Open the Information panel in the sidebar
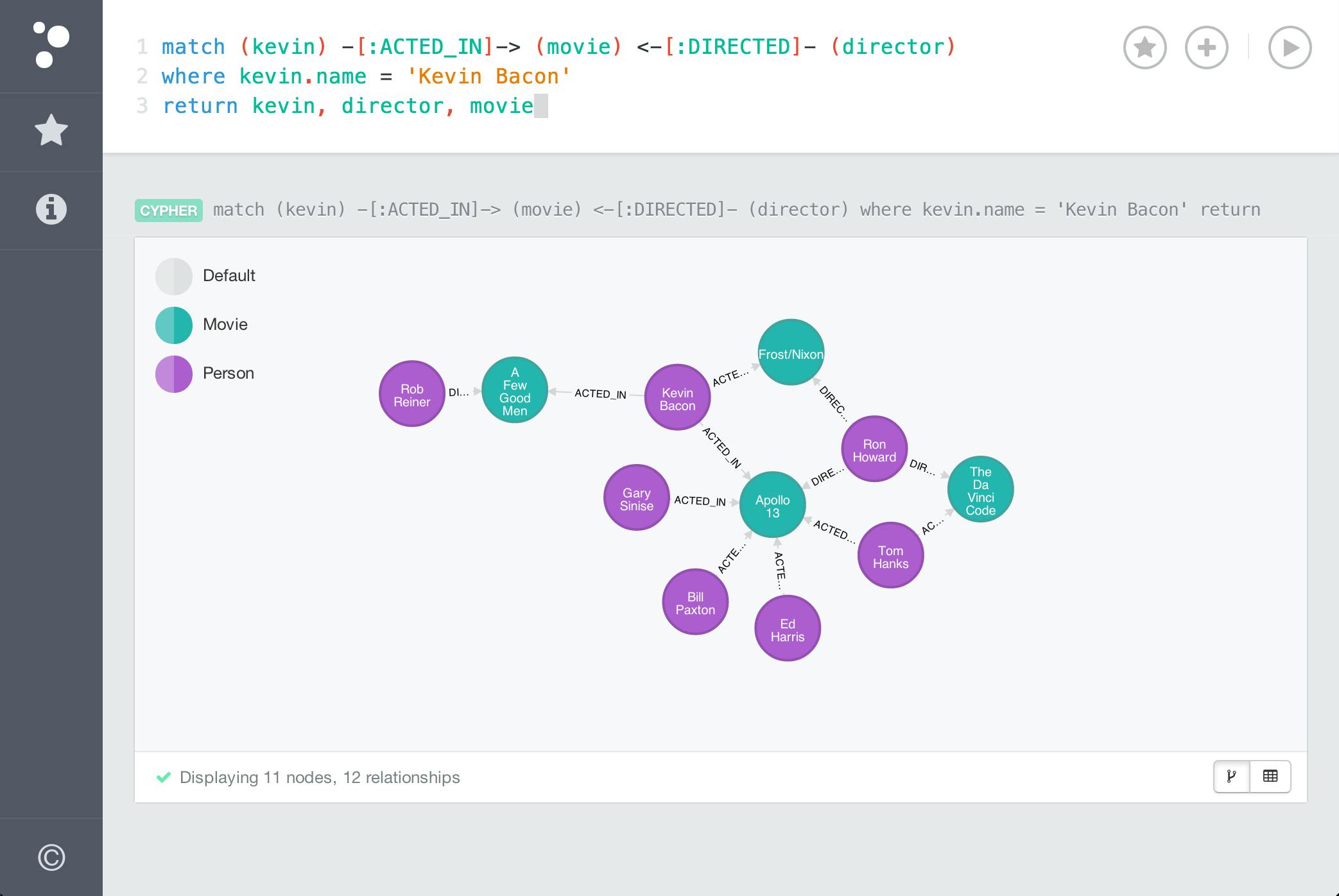 (51, 209)
